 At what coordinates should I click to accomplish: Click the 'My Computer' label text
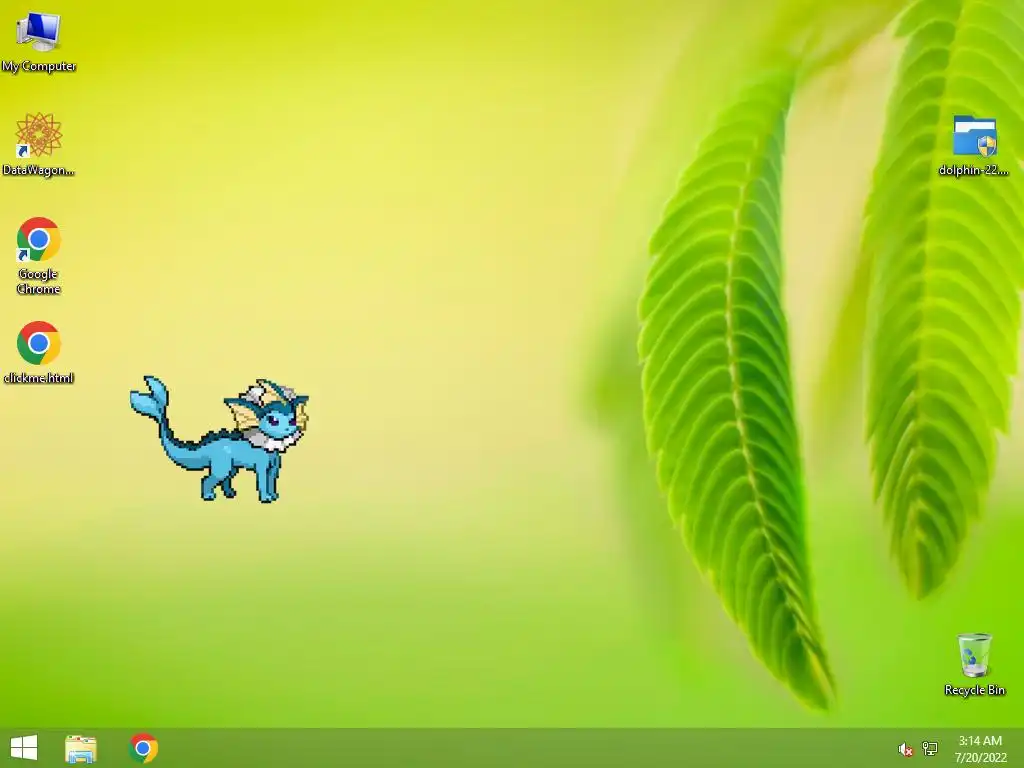click(39, 66)
